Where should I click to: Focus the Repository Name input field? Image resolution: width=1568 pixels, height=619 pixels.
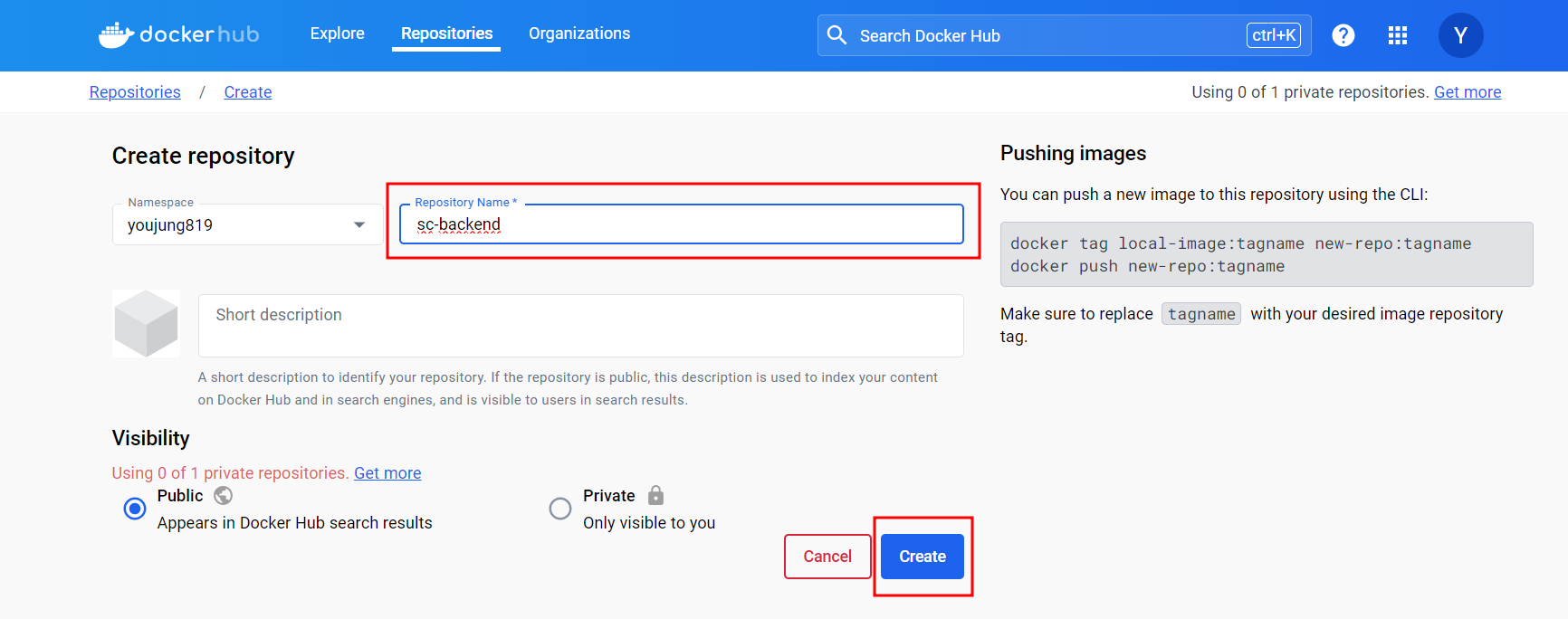682,224
